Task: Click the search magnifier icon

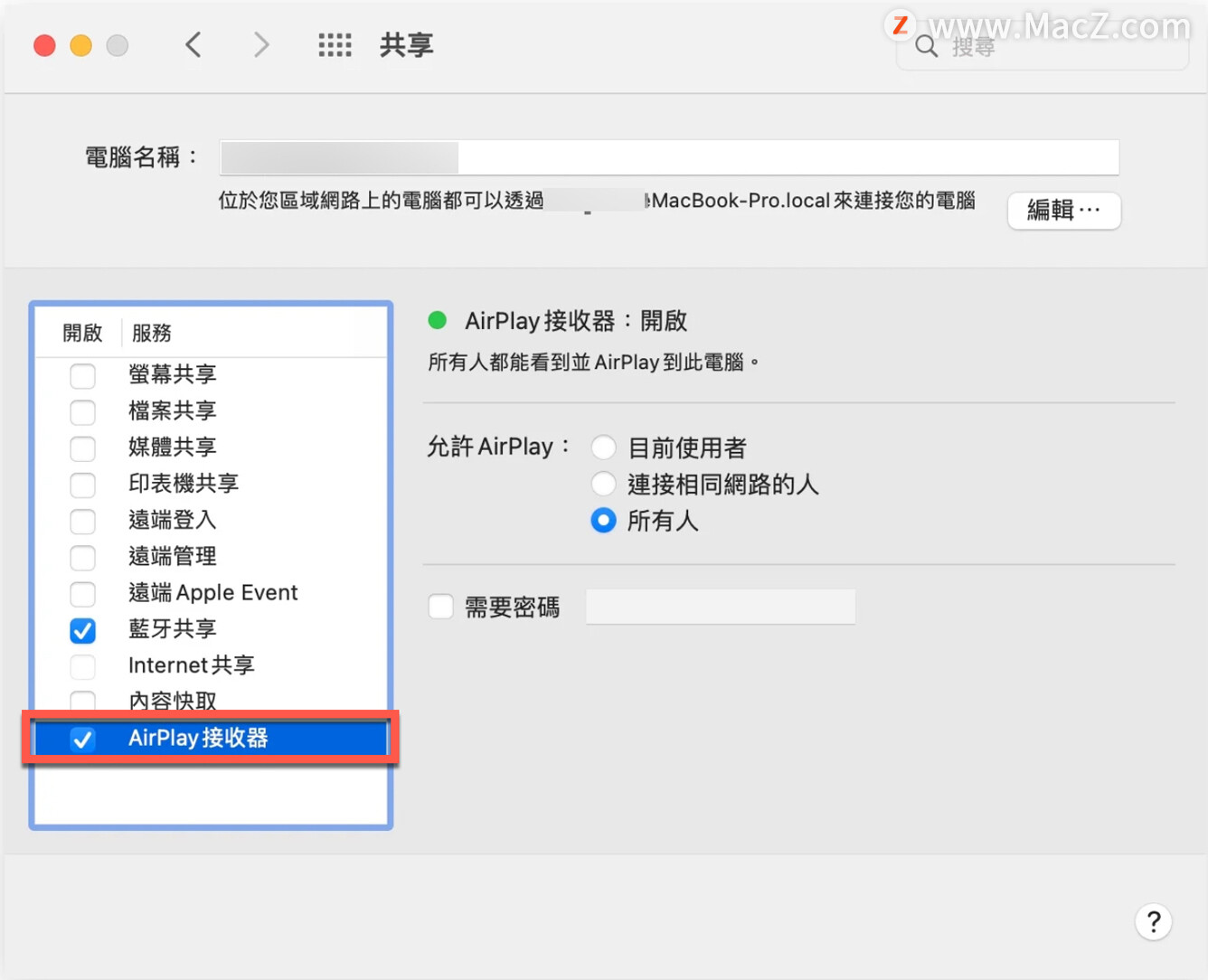Action: tap(926, 46)
